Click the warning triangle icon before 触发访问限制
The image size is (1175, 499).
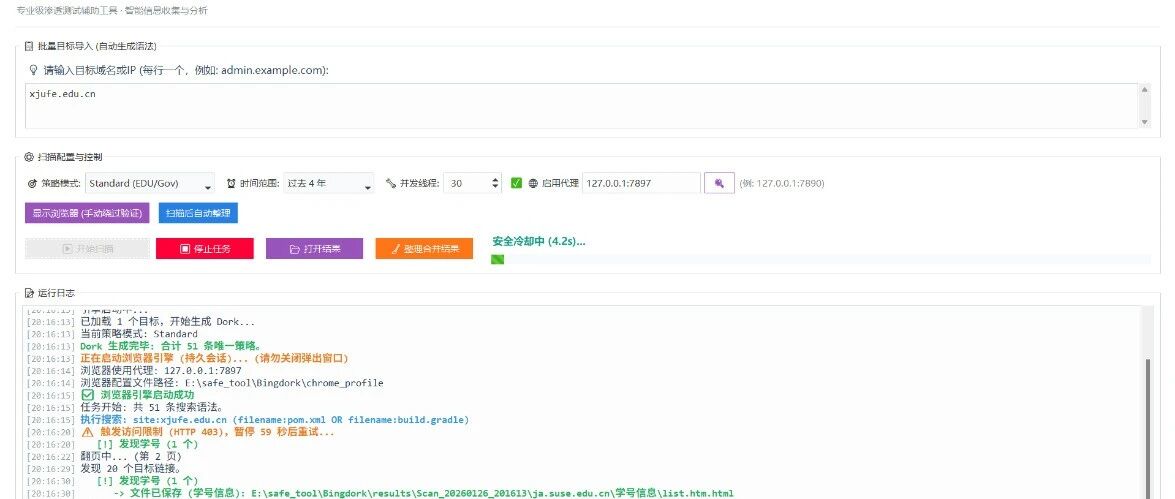[87, 432]
